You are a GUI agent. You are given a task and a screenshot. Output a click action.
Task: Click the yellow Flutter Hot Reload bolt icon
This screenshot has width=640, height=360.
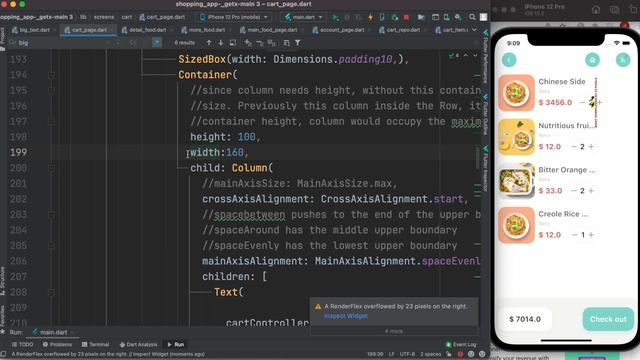(370, 17)
